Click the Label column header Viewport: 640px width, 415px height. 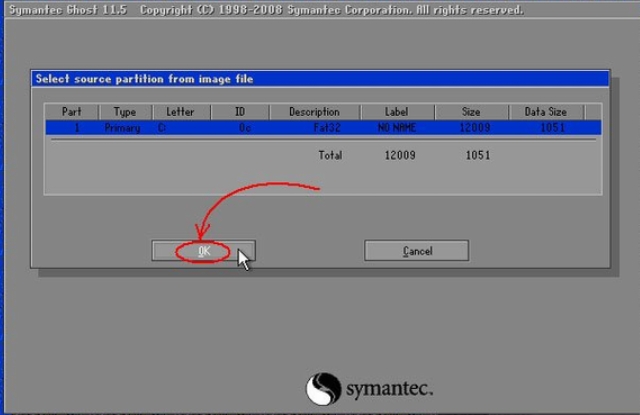tap(397, 112)
